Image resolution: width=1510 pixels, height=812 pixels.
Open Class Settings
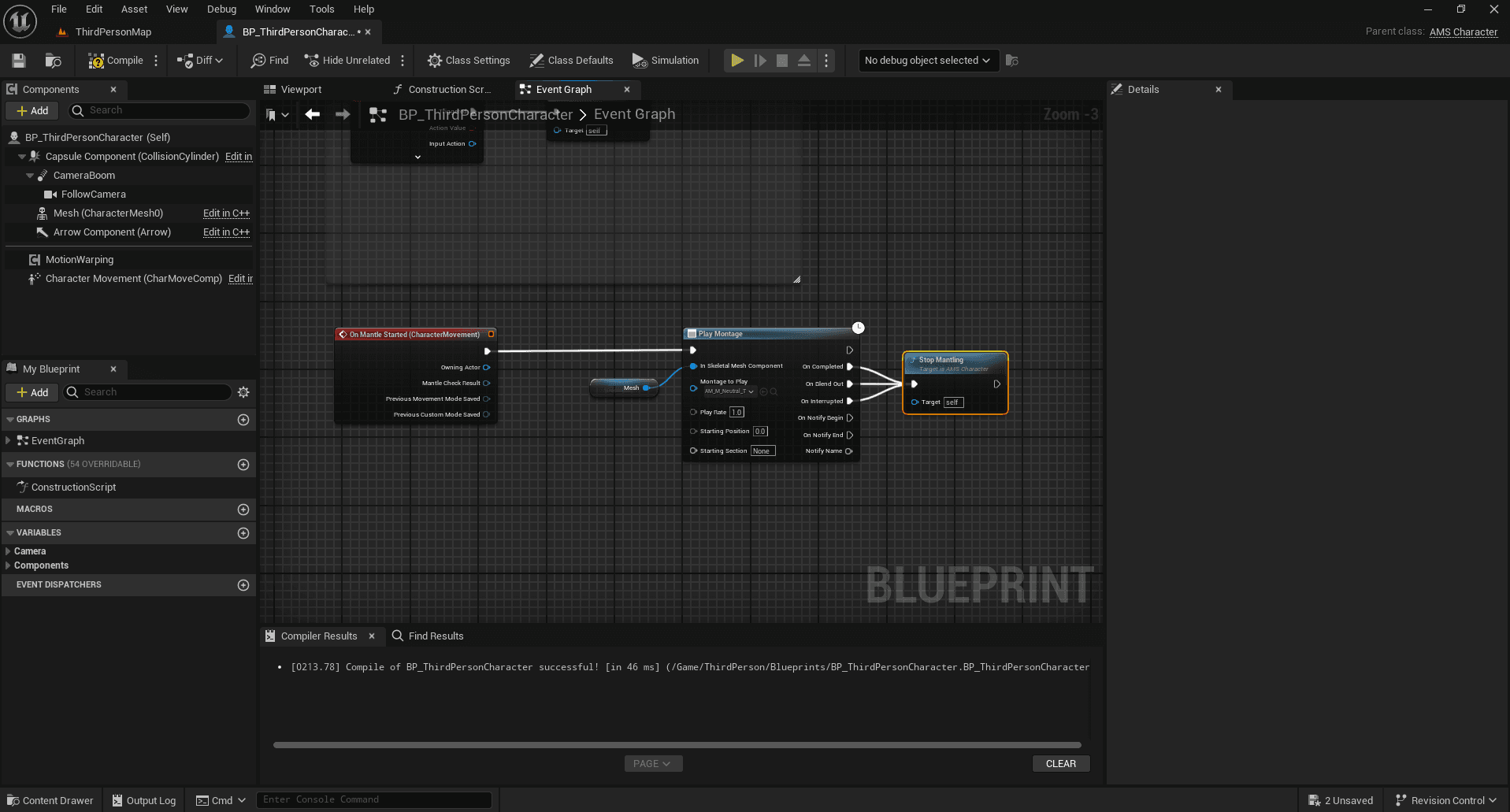[x=469, y=61]
